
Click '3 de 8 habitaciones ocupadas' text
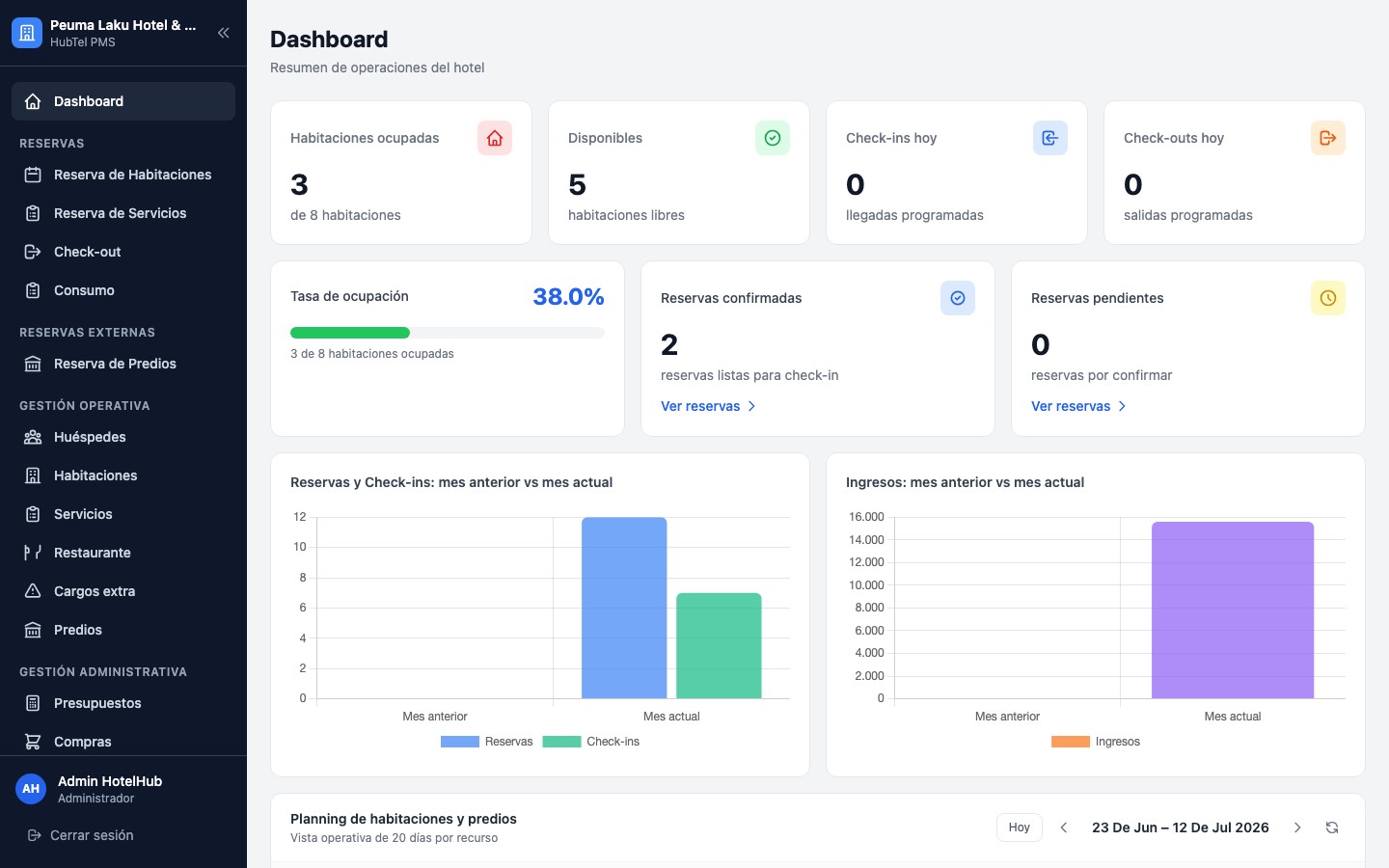point(372,354)
